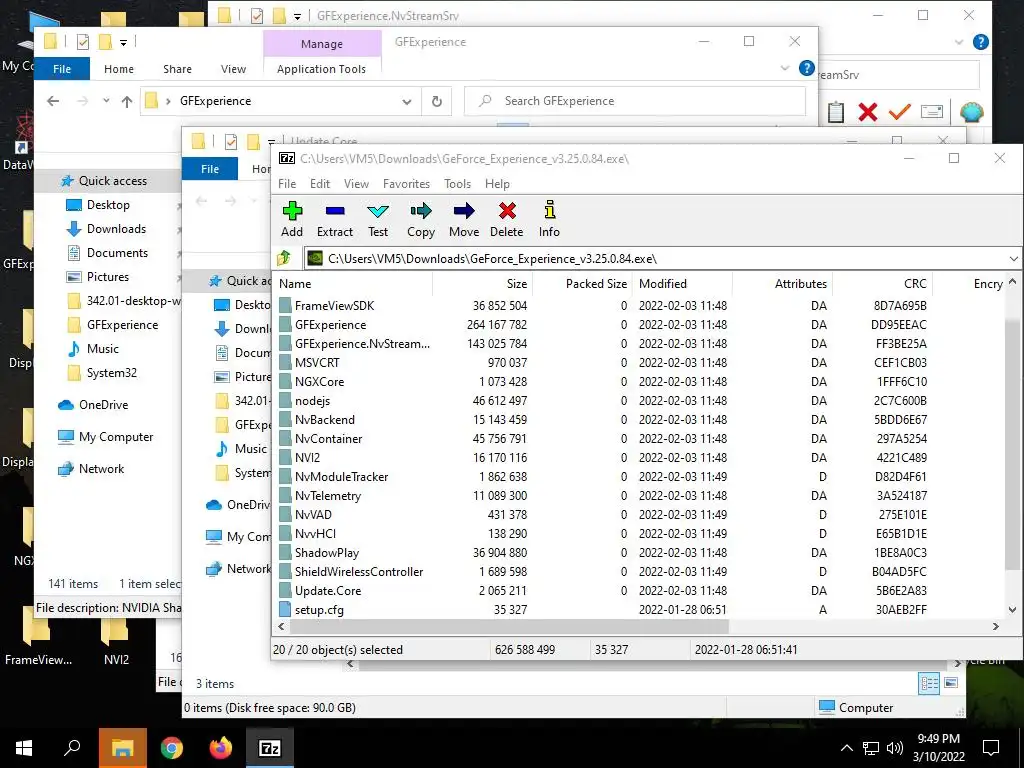The width and height of the screenshot is (1024, 768).
Task: Open the Home tab in GFExperience window
Action: [119, 69]
